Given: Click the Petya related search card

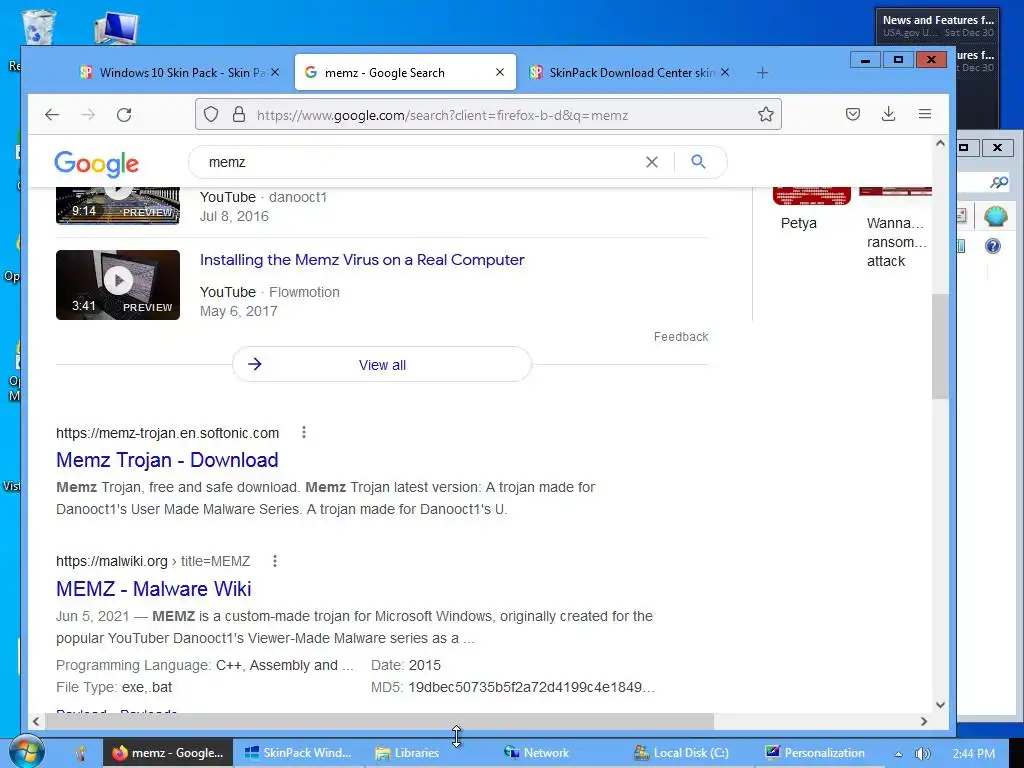Looking at the screenshot, I should [x=812, y=210].
